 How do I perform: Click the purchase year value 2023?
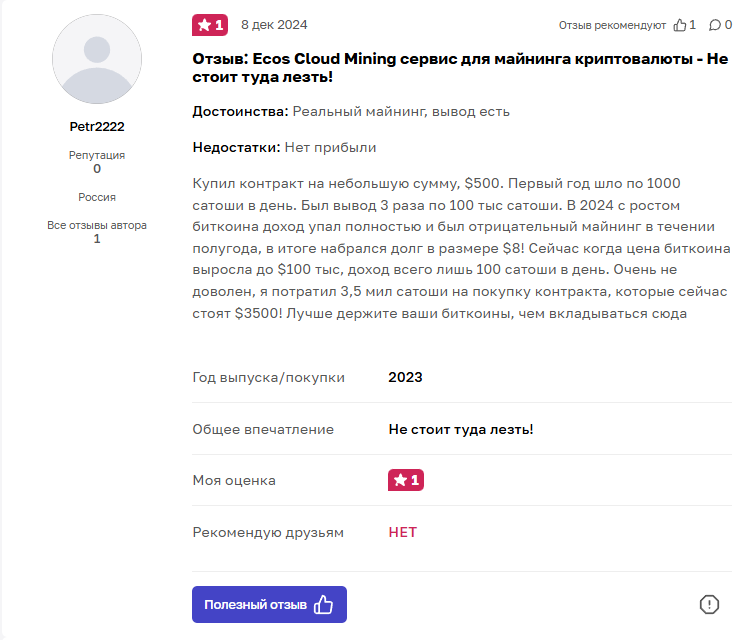(405, 377)
